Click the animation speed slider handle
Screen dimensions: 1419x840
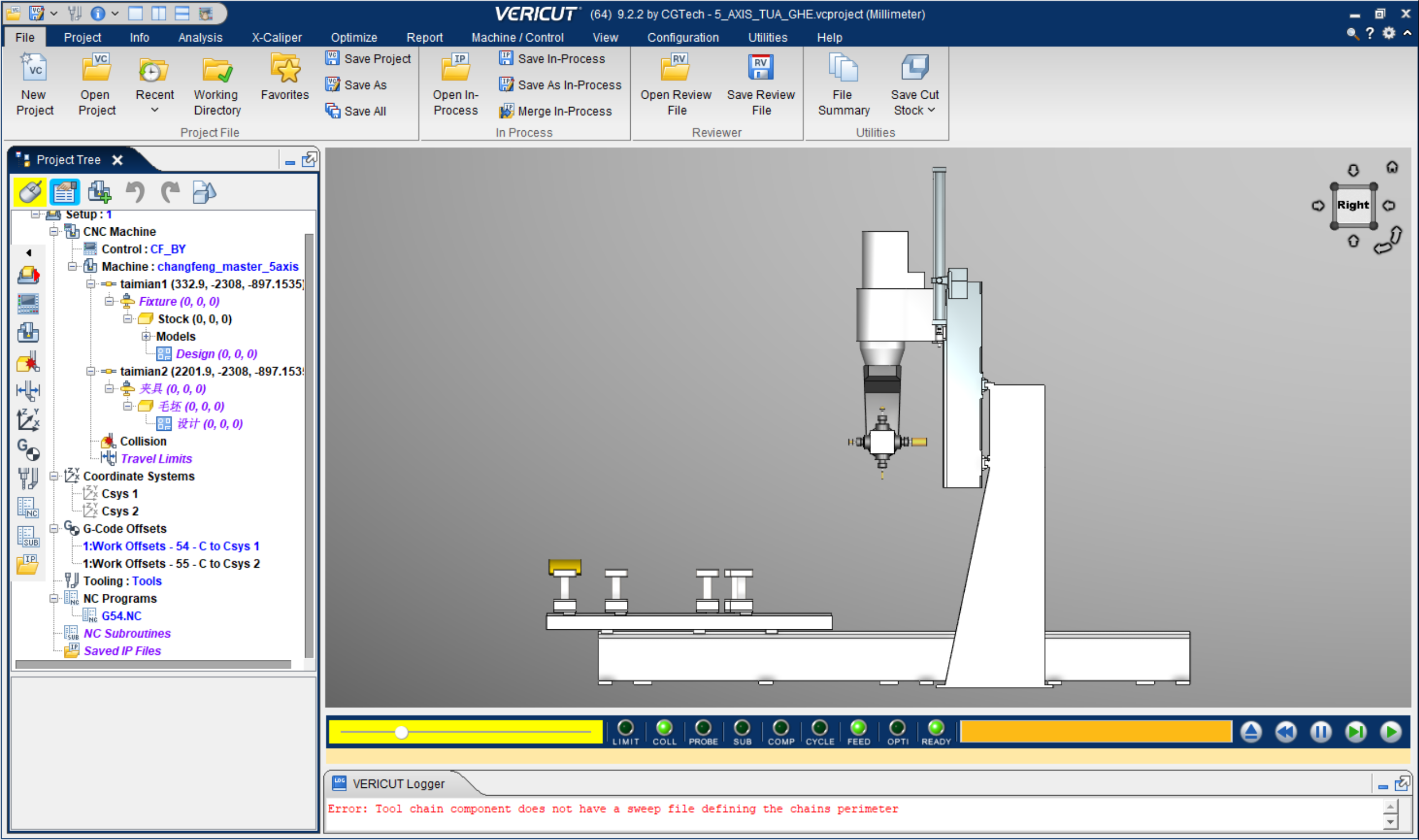click(x=402, y=732)
